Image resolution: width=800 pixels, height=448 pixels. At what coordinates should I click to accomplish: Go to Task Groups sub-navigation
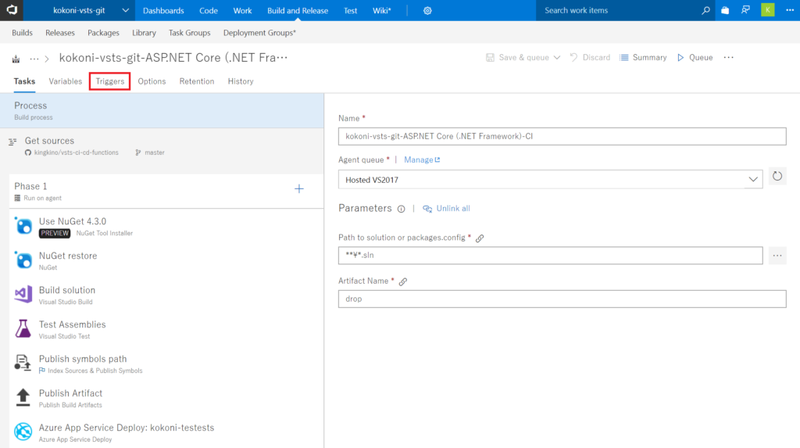coord(189,33)
